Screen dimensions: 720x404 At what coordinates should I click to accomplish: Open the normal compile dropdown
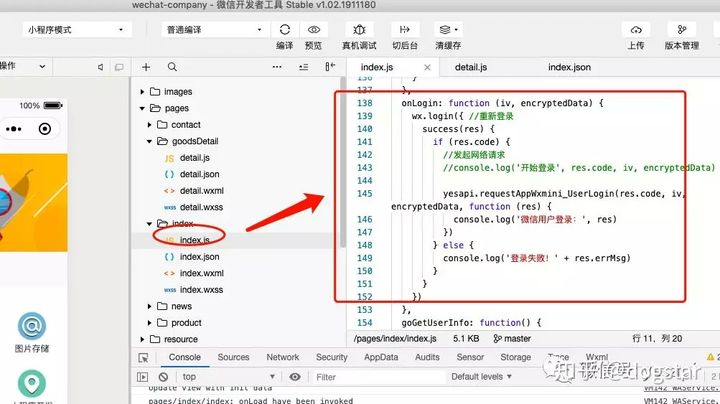click(214, 30)
